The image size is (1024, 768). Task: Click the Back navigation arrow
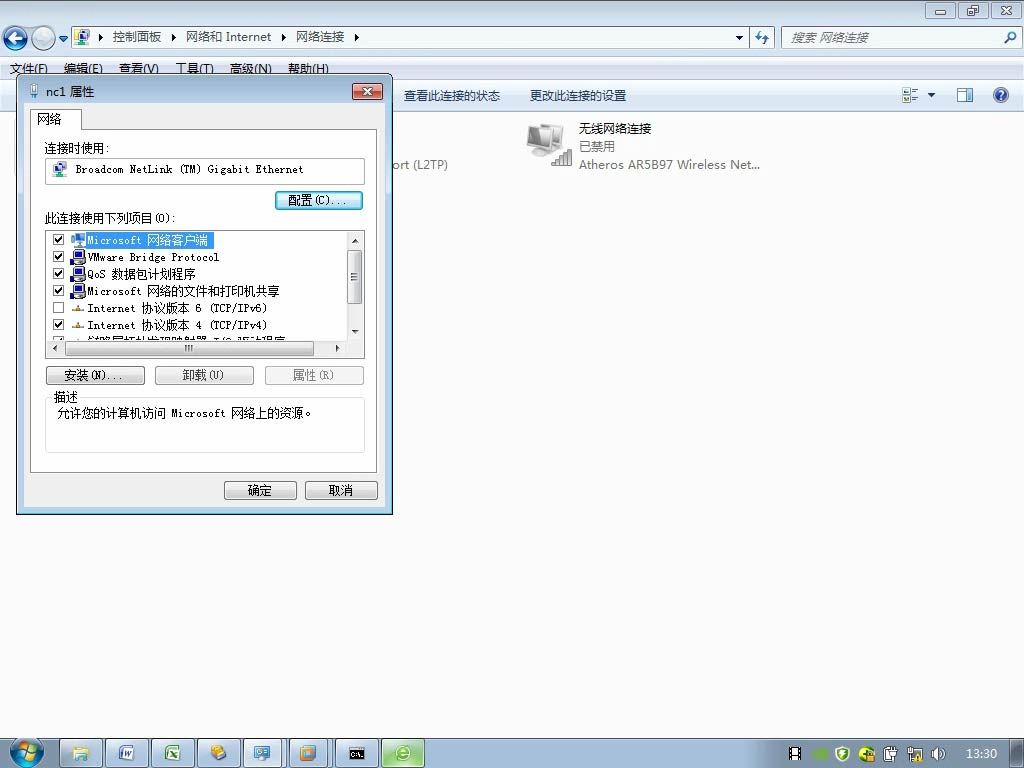(x=15, y=38)
